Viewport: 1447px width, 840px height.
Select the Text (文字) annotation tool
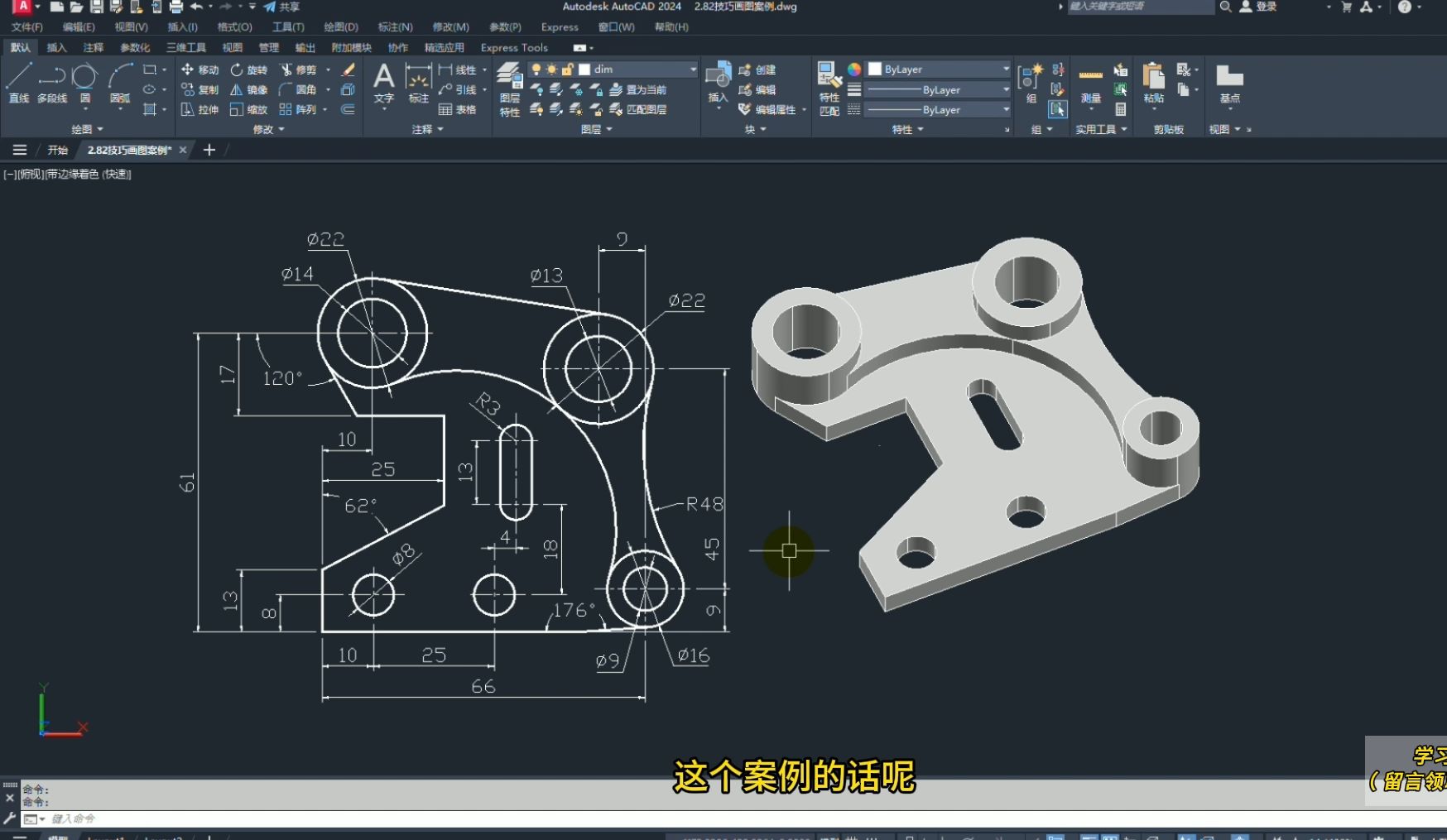pos(383,82)
